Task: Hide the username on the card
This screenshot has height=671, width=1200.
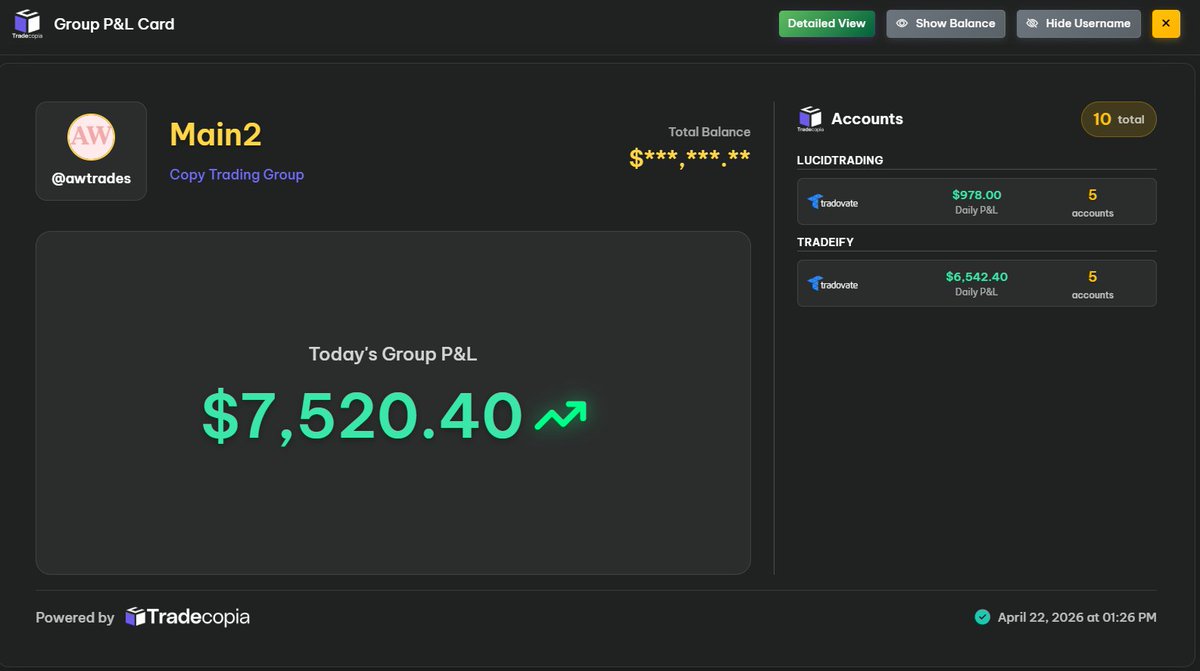Action: point(1078,23)
